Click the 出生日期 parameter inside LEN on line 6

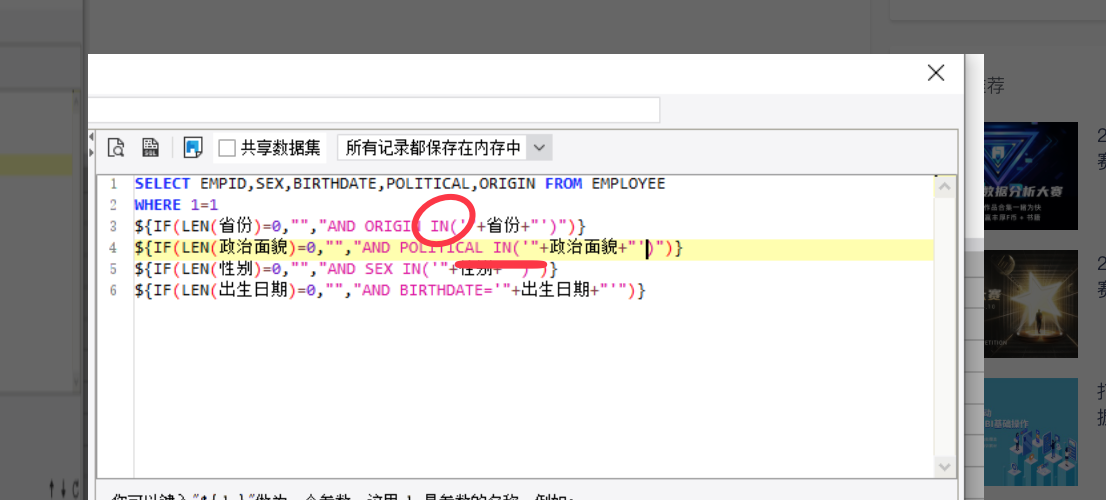253,291
